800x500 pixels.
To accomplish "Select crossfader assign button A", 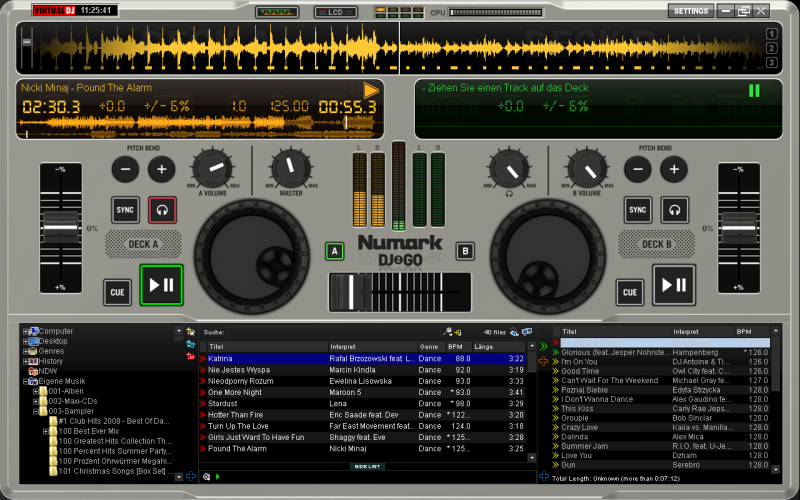I will (x=335, y=251).
